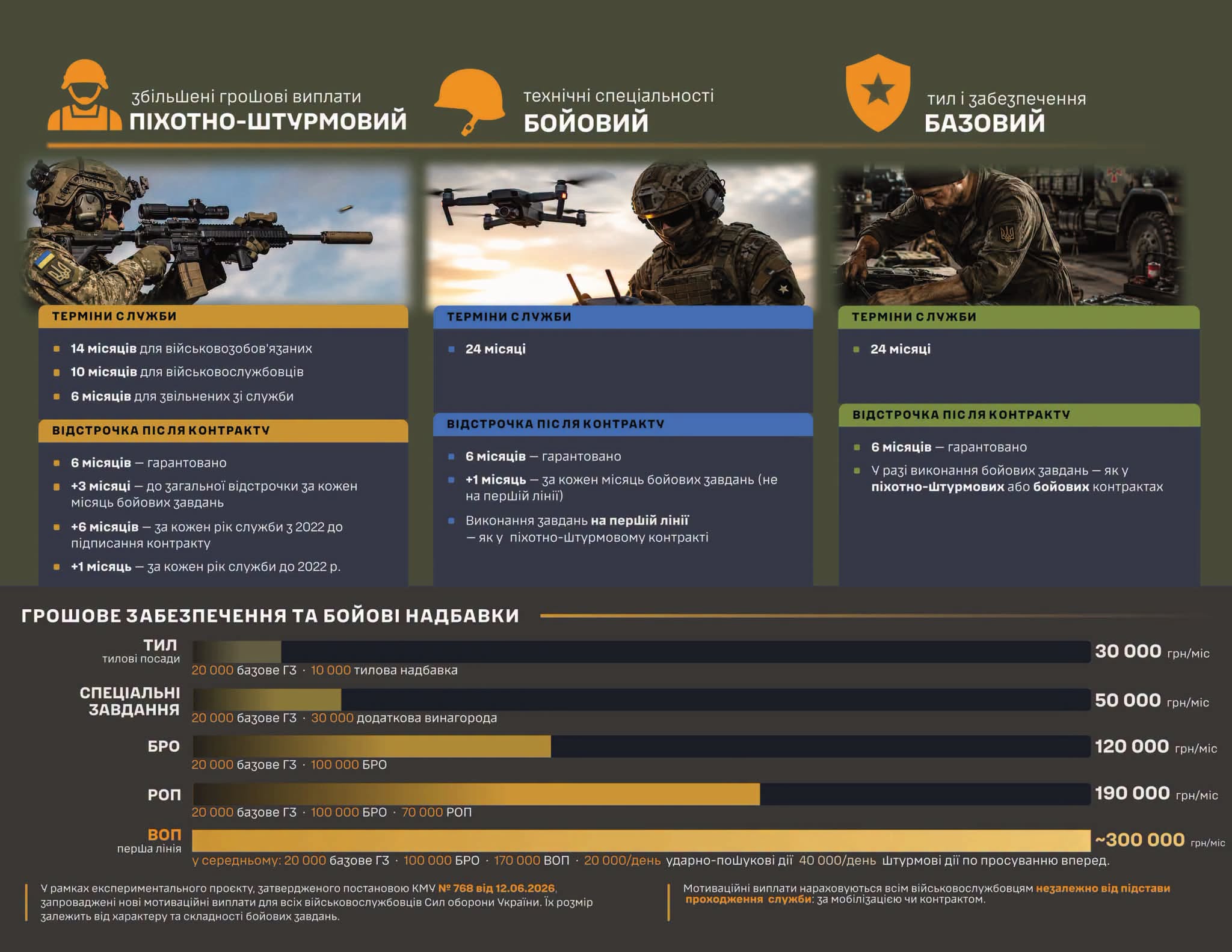Click '+6 місяців' за кожен рік служби bullet
This screenshot has width=1232, height=952.
(207, 535)
